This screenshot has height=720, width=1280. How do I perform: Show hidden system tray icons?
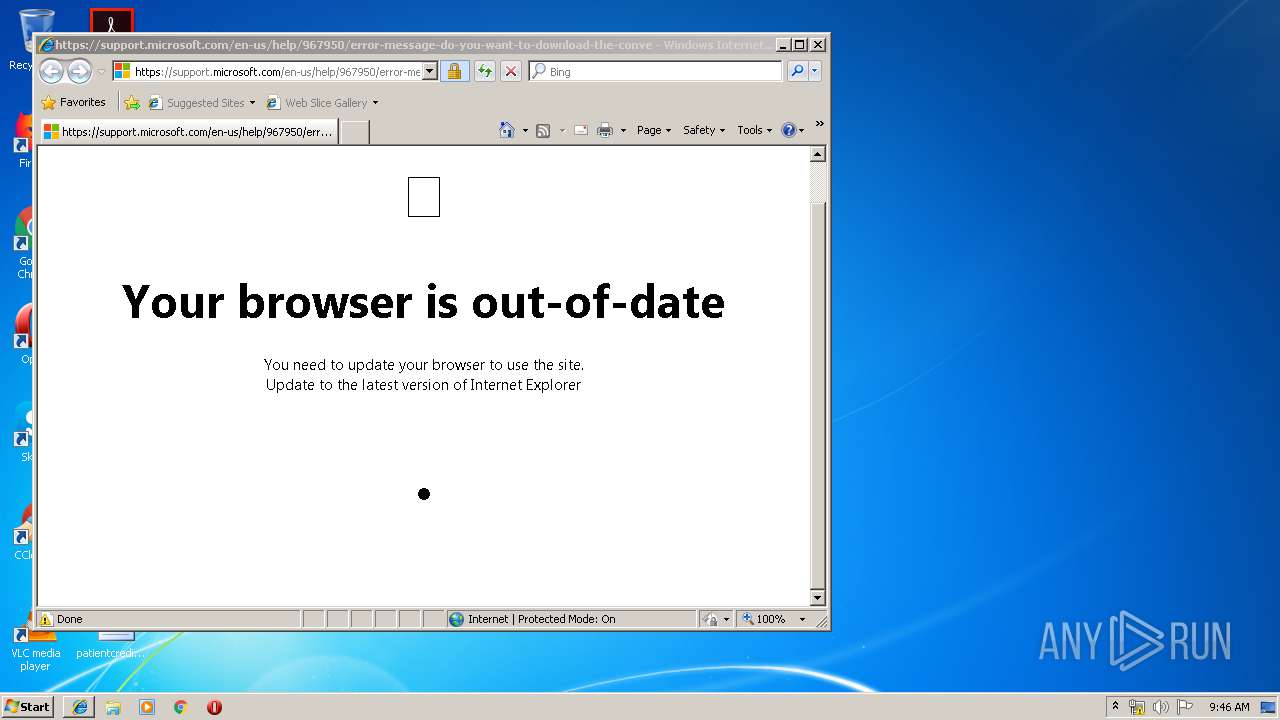pos(1115,706)
